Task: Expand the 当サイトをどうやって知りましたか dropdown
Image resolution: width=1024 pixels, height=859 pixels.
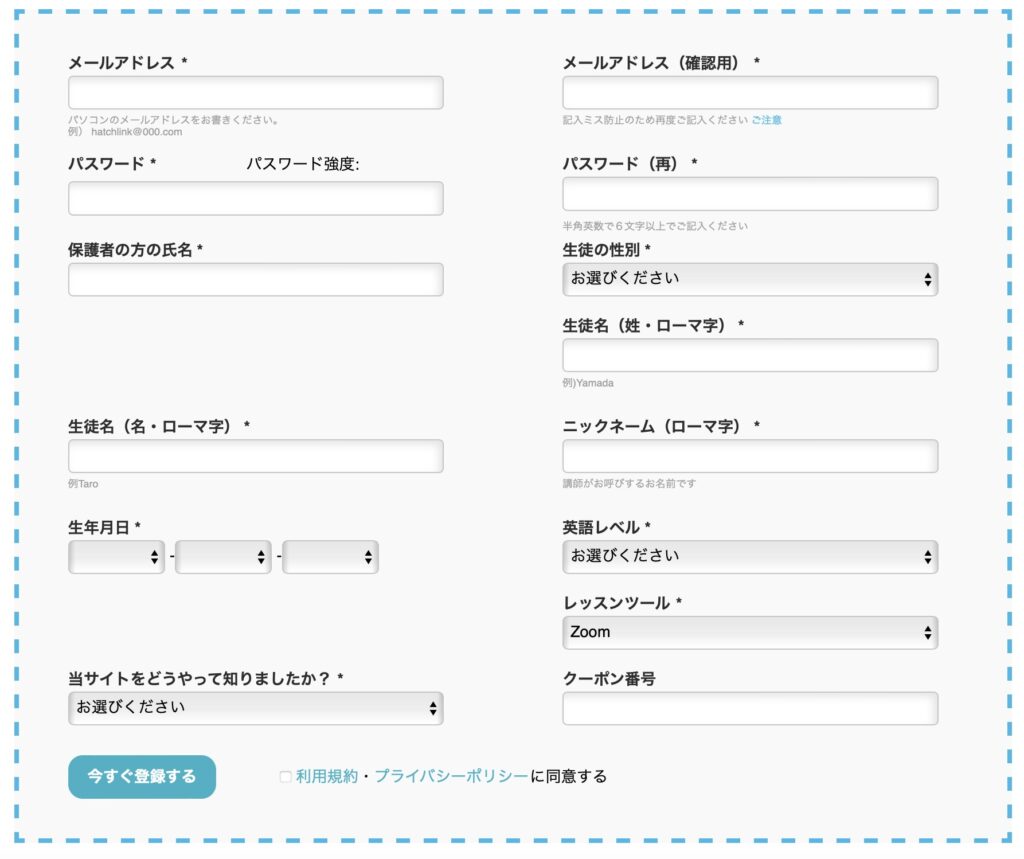Action: [x=255, y=708]
